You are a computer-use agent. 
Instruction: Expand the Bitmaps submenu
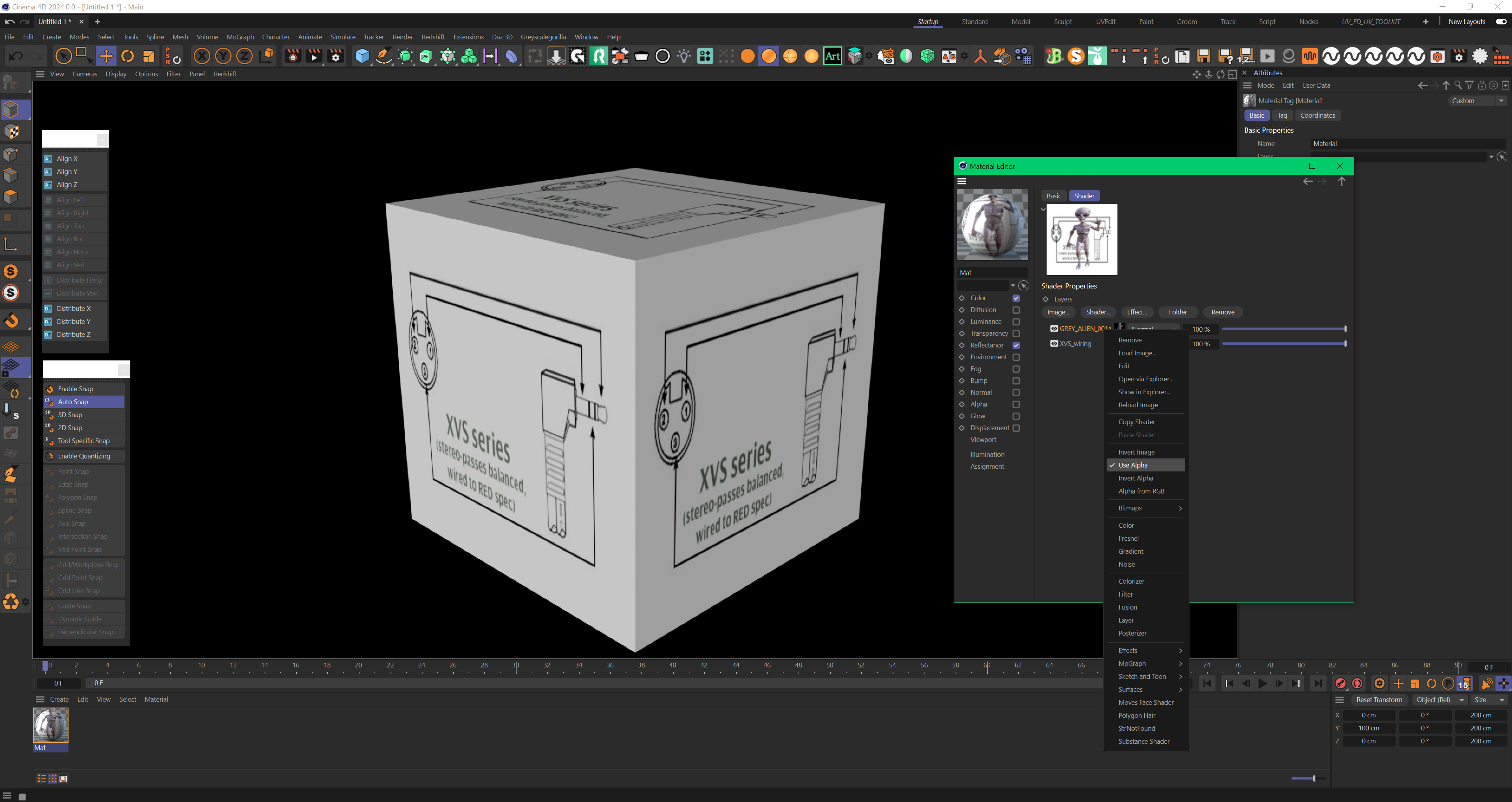coord(1146,508)
